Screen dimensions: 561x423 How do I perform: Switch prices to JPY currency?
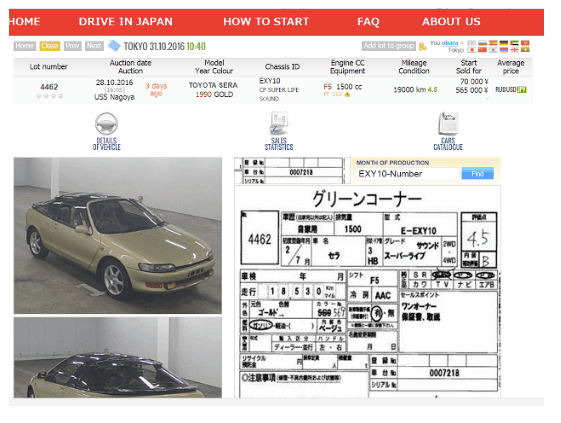point(522,89)
